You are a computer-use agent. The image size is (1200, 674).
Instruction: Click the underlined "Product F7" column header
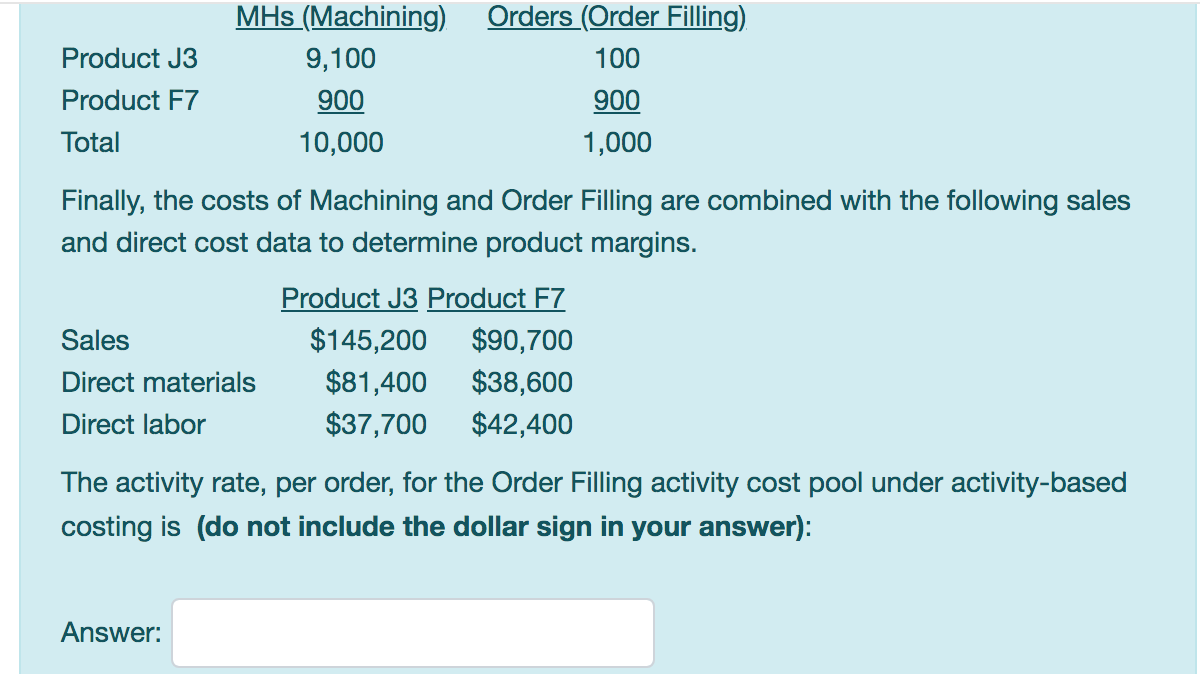[496, 298]
